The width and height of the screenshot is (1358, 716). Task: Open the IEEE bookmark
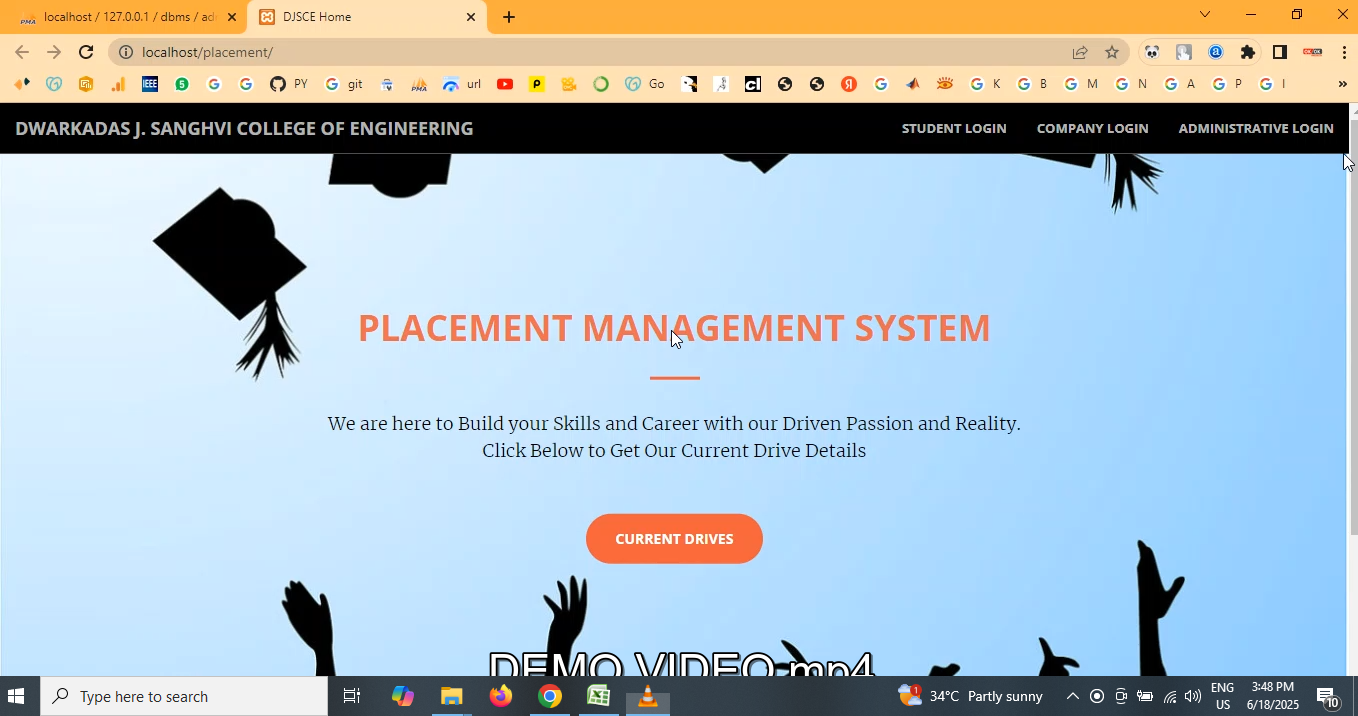(x=150, y=84)
